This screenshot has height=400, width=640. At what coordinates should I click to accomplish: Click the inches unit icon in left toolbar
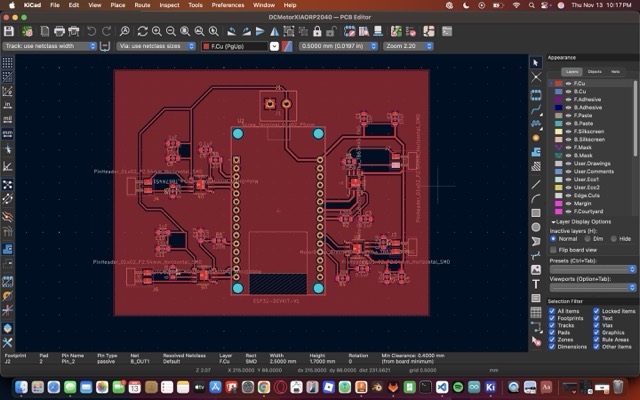pos(7,105)
